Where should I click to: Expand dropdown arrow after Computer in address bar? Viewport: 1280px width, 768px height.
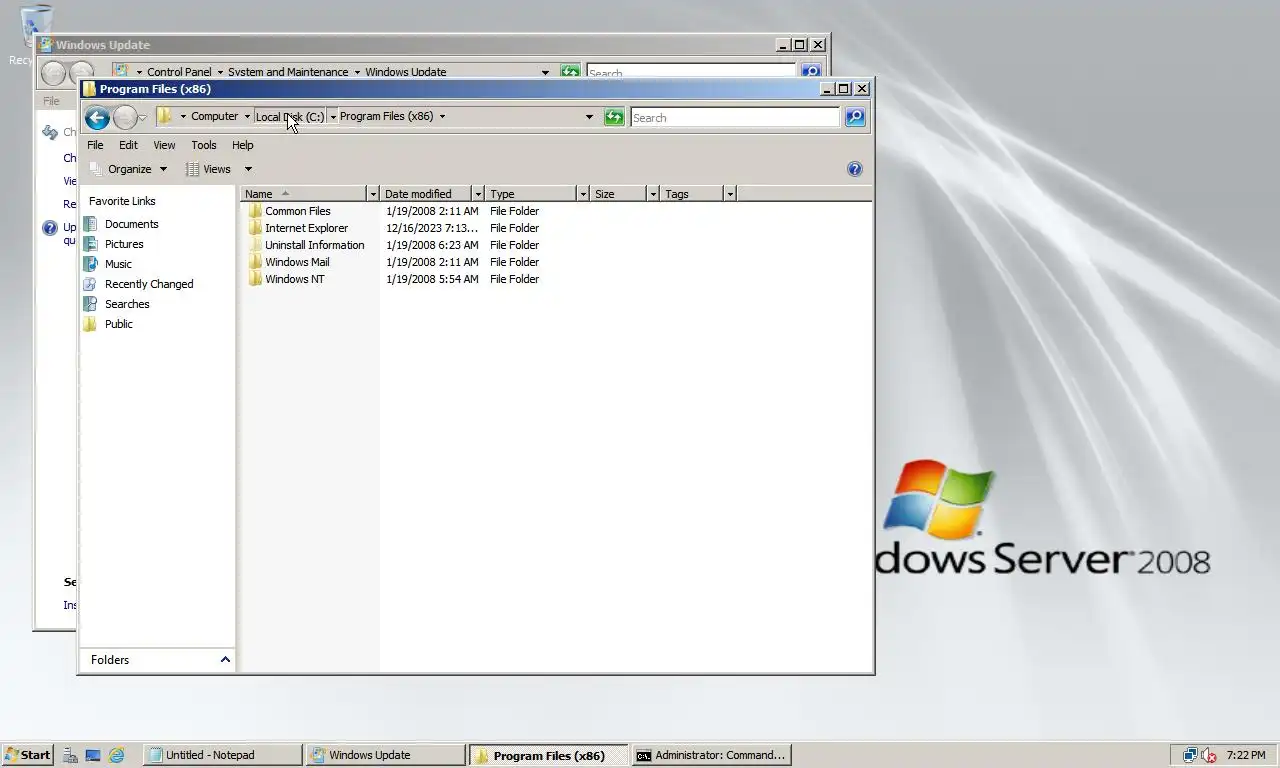(x=247, y=117)
